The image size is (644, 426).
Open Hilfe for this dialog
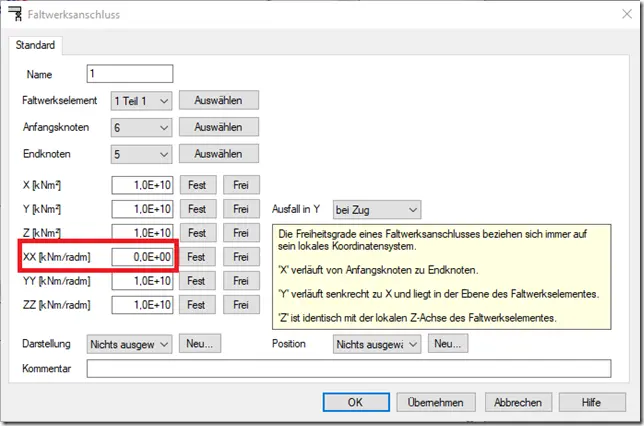pos(592,402)
